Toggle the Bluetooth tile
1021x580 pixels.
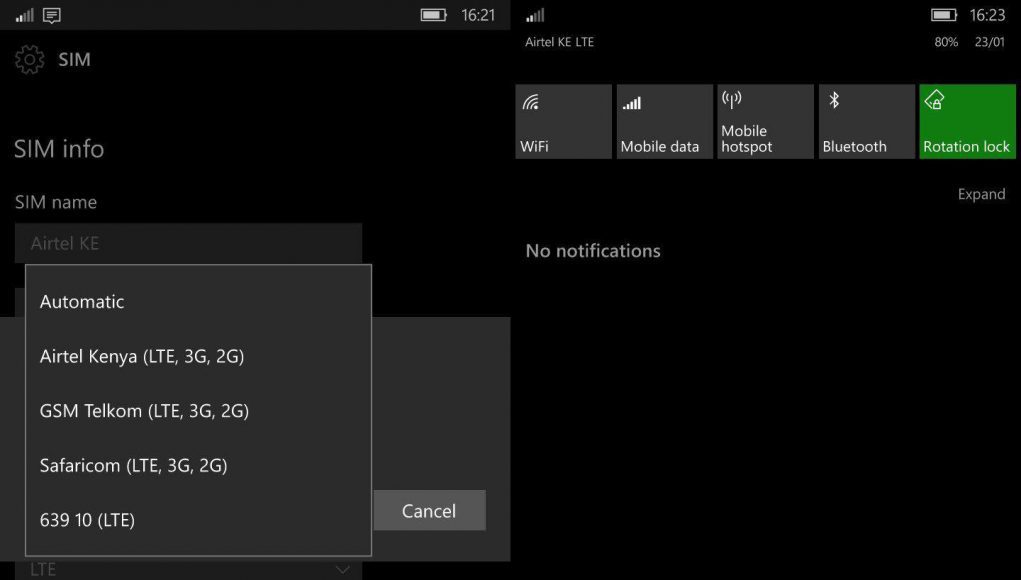(867, 121)
